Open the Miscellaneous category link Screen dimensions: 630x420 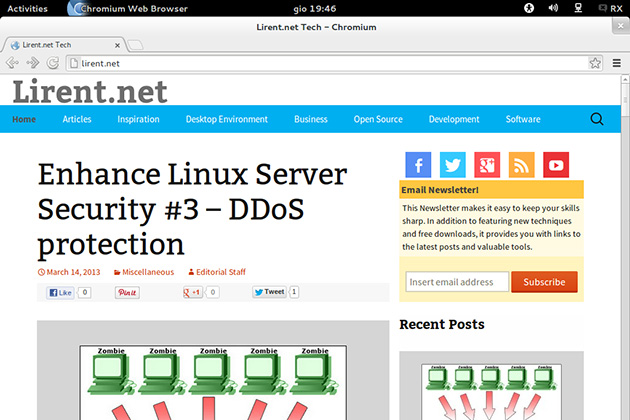click(144, 272)
